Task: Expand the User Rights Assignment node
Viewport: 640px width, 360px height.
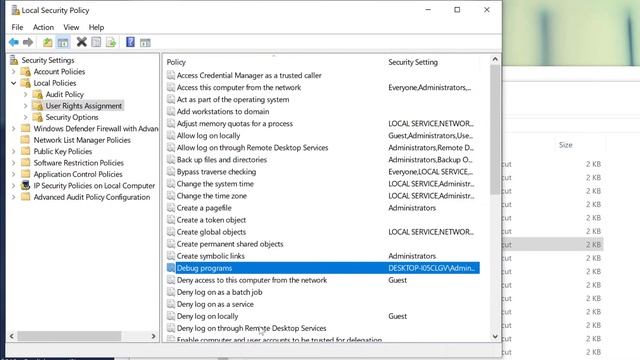Action: click(25, 106)
